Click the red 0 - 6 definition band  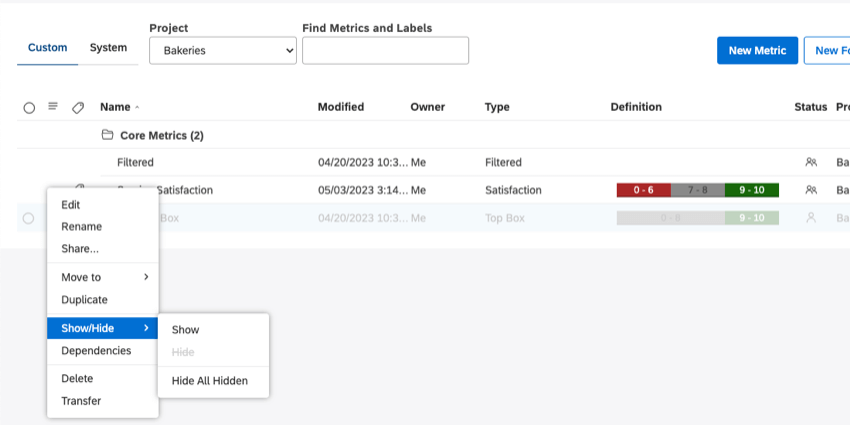[643, 190]
